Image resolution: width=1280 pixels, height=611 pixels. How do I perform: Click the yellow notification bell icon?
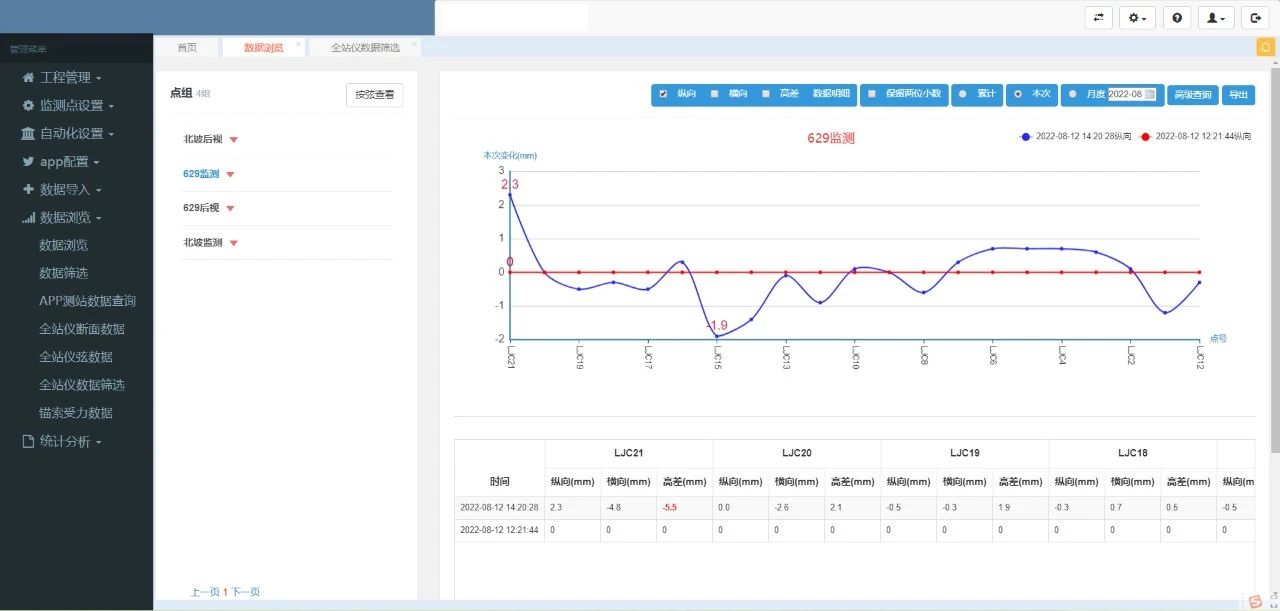(x=1264, y=47)
